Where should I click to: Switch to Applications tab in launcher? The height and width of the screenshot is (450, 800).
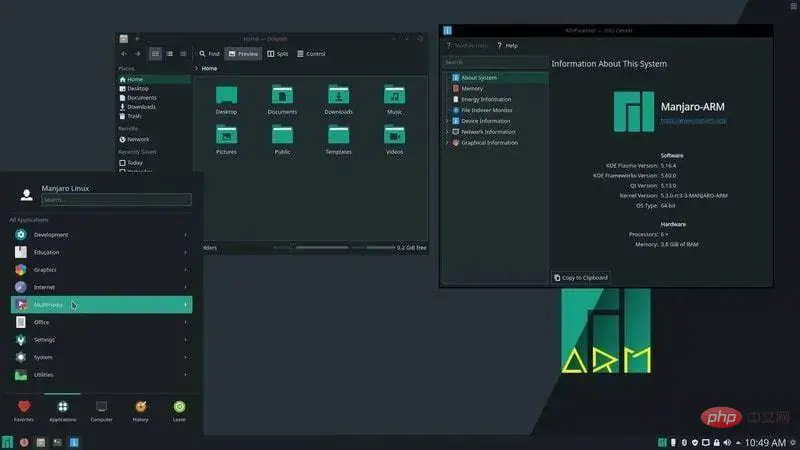tap(62, 411)
